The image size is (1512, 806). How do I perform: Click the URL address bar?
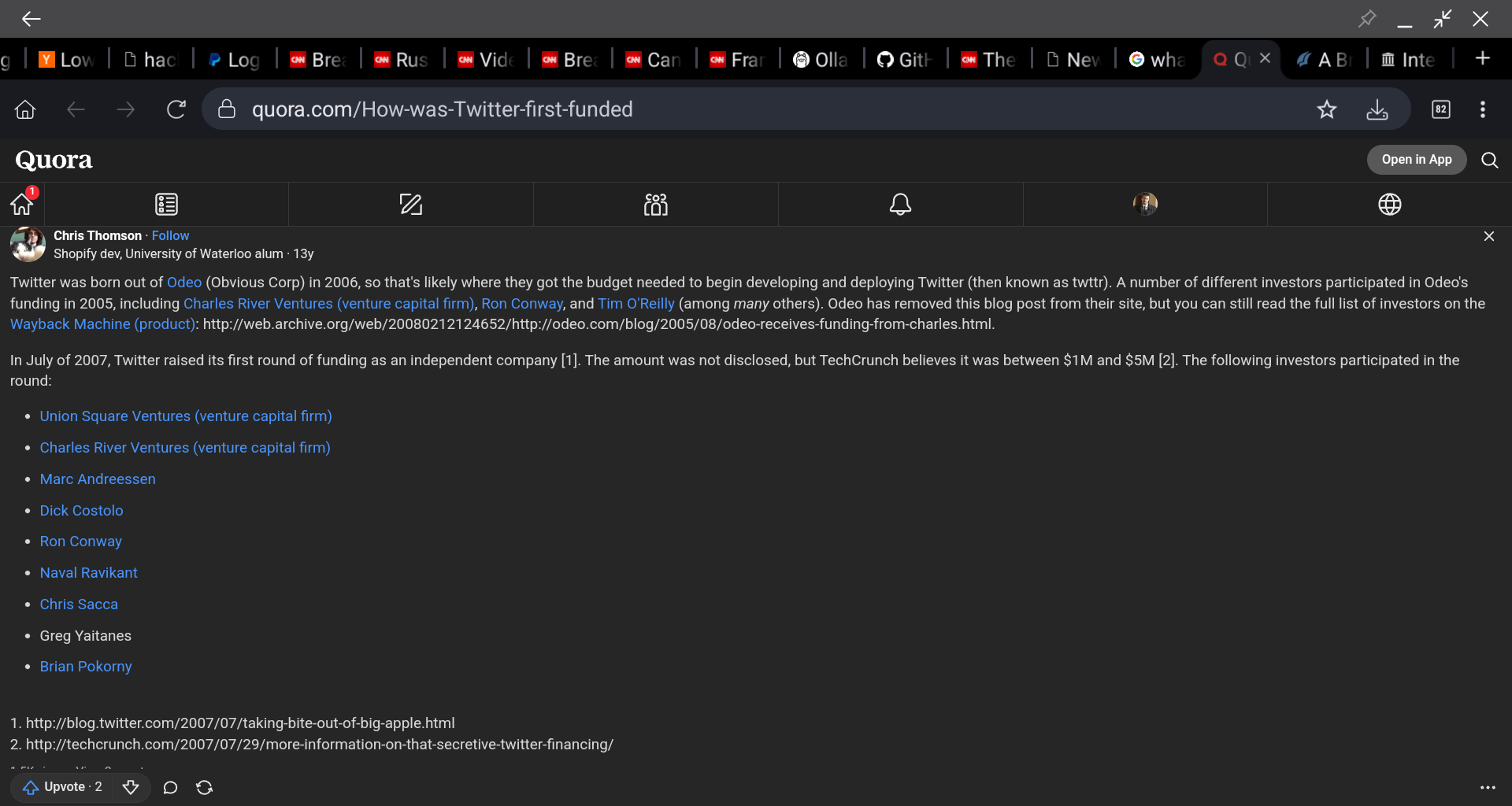click(x=709, y=109)
